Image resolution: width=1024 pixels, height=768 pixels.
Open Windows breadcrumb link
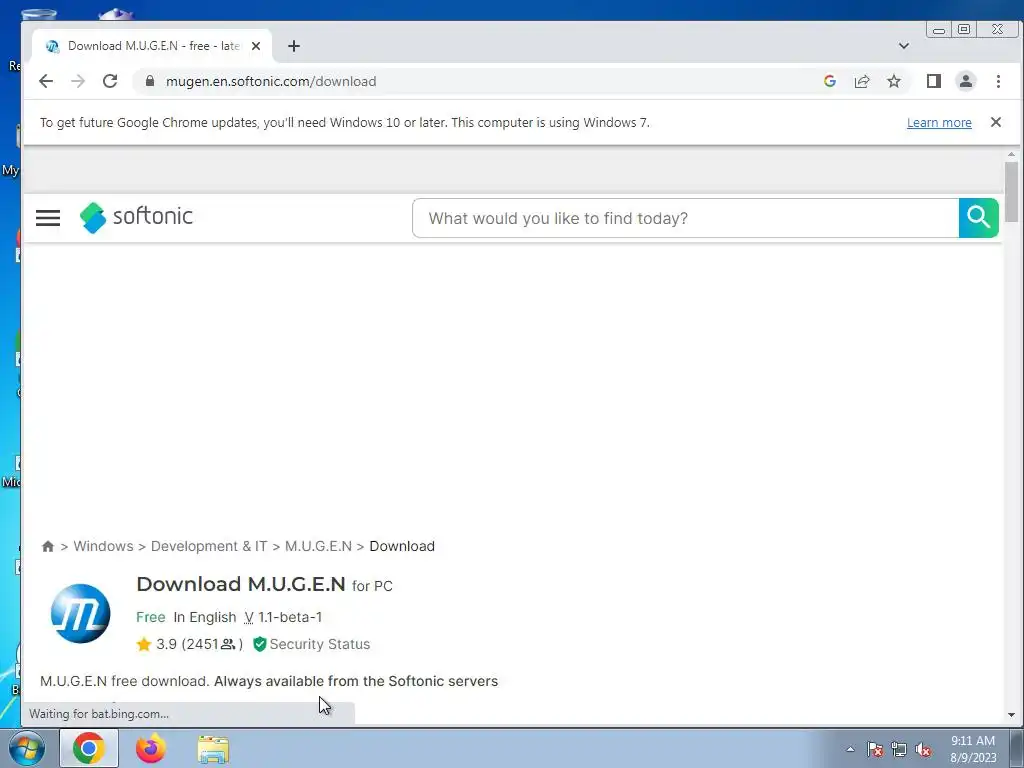tap(103, 546)
